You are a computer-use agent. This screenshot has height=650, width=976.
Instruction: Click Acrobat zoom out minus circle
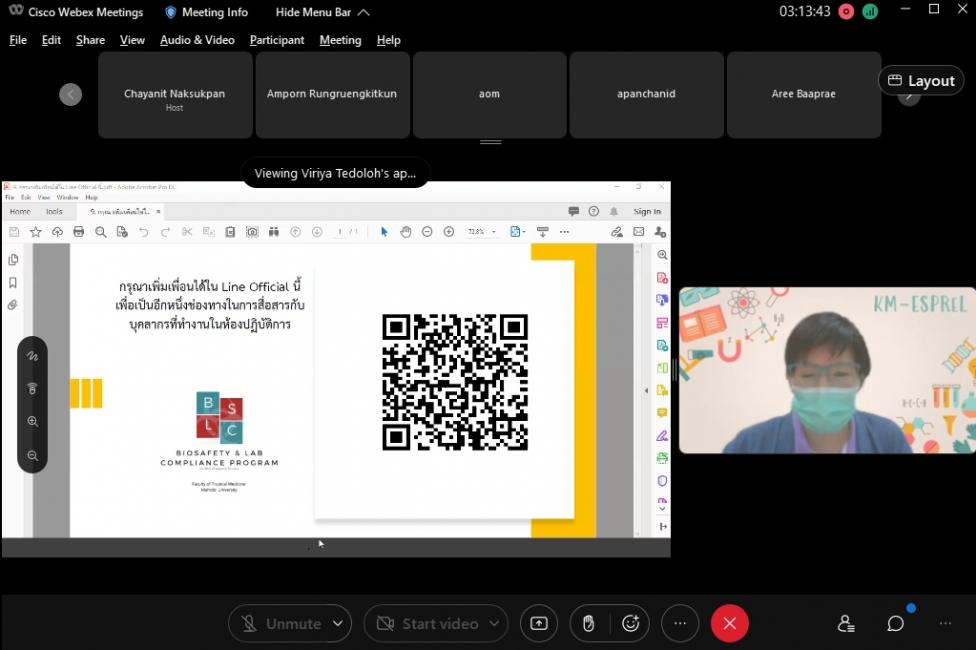coord(427,232)
